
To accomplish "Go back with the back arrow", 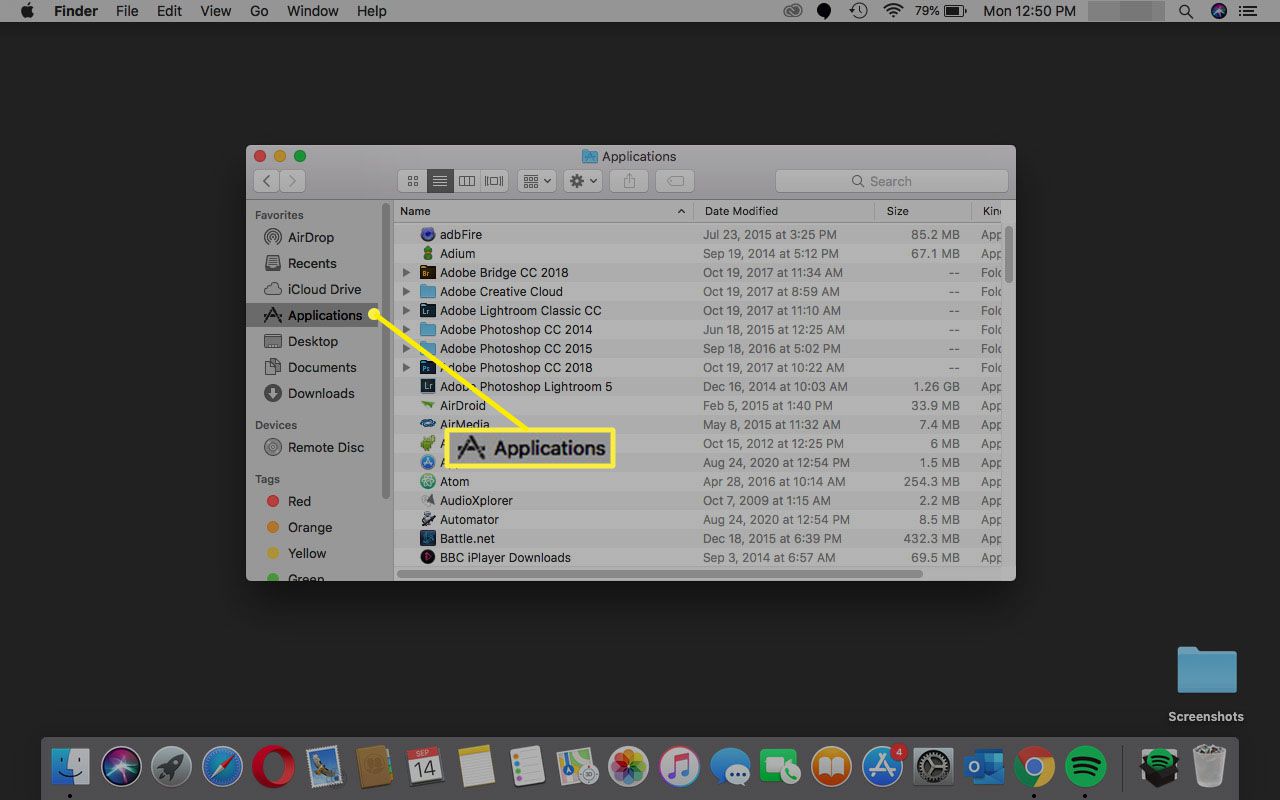I will click(x=266, y=181).
